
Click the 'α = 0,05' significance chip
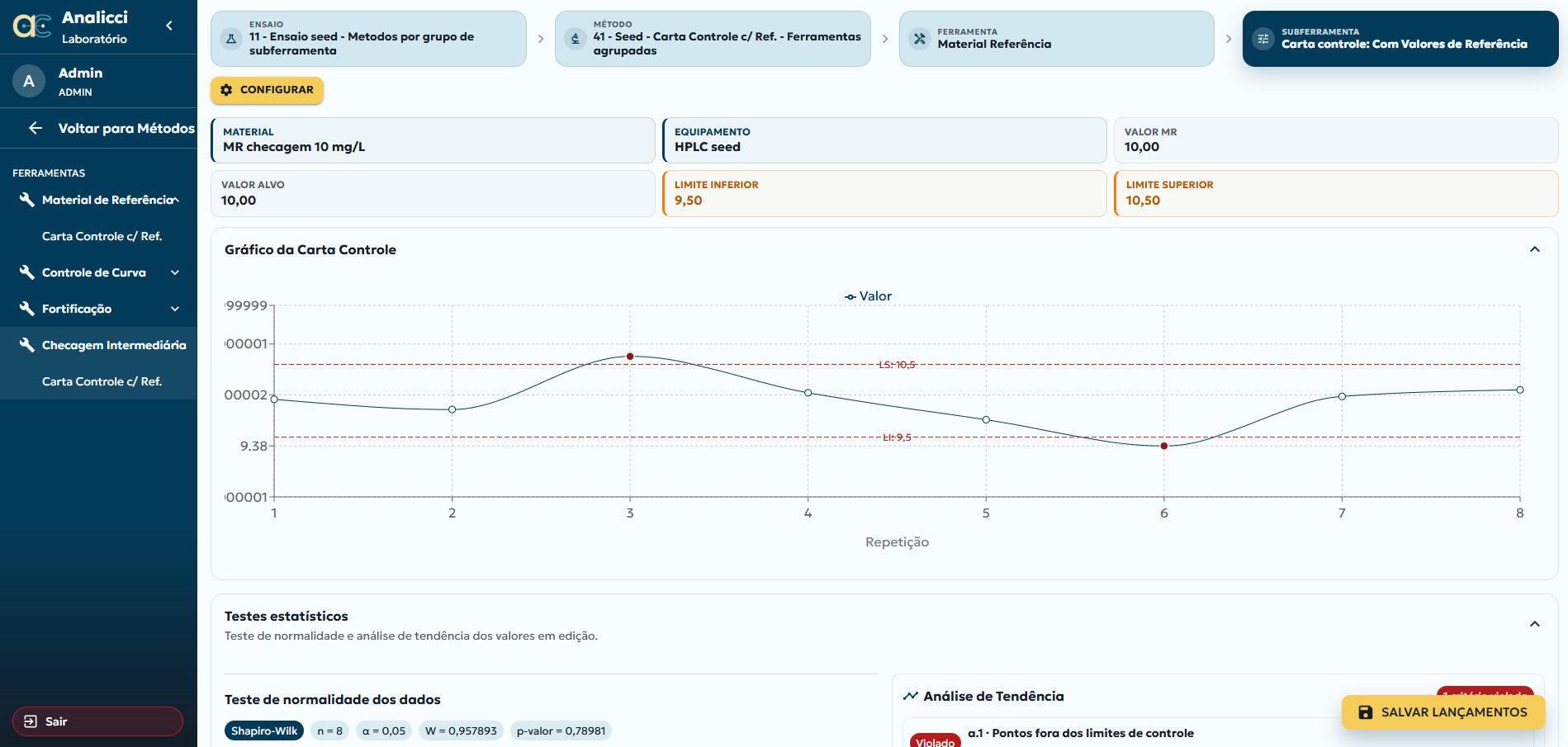pos(384,730)
